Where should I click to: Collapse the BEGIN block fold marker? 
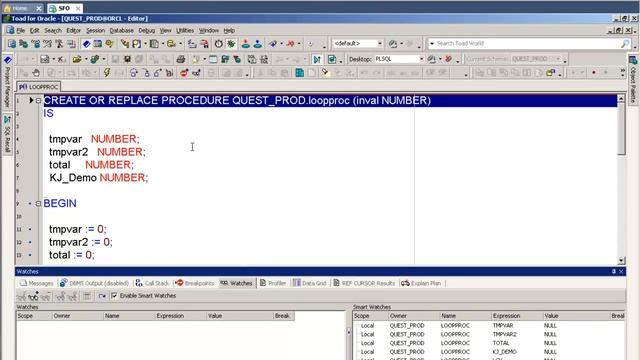[38, 203]
